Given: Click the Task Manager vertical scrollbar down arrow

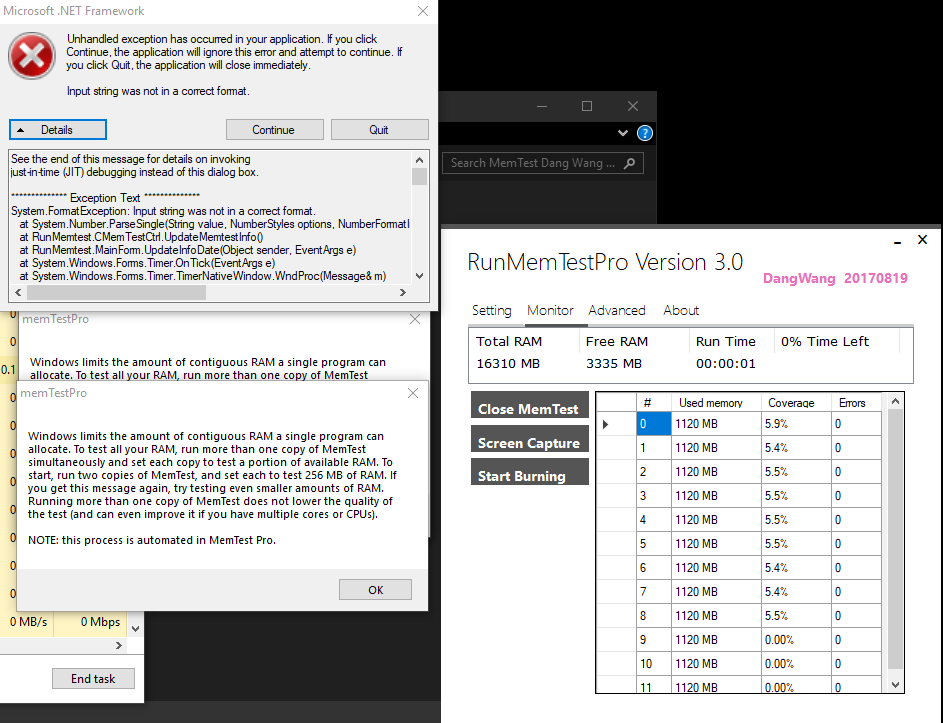Looking at the screenshot, I should (x=135, y=629).
